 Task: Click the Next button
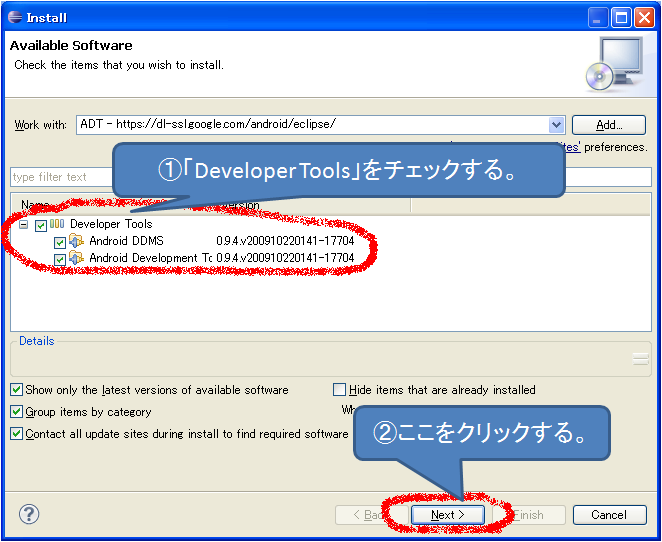[x=448, y=515]
